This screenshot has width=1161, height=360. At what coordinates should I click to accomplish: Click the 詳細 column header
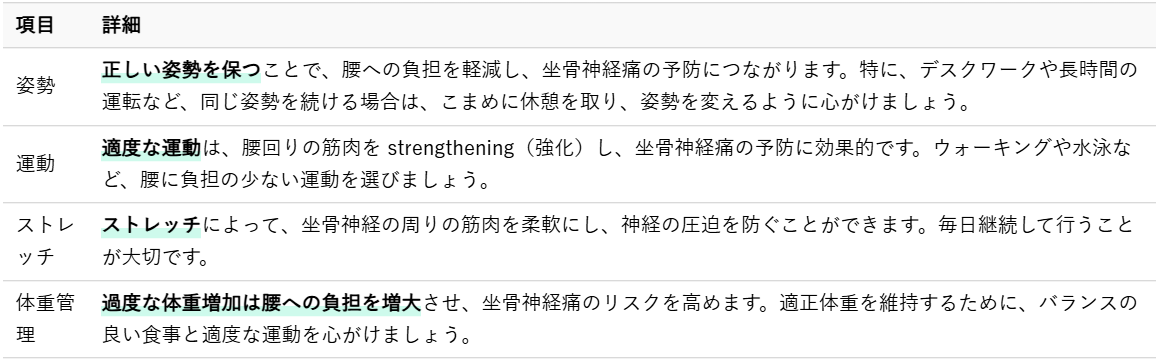[x=121, y=25]
